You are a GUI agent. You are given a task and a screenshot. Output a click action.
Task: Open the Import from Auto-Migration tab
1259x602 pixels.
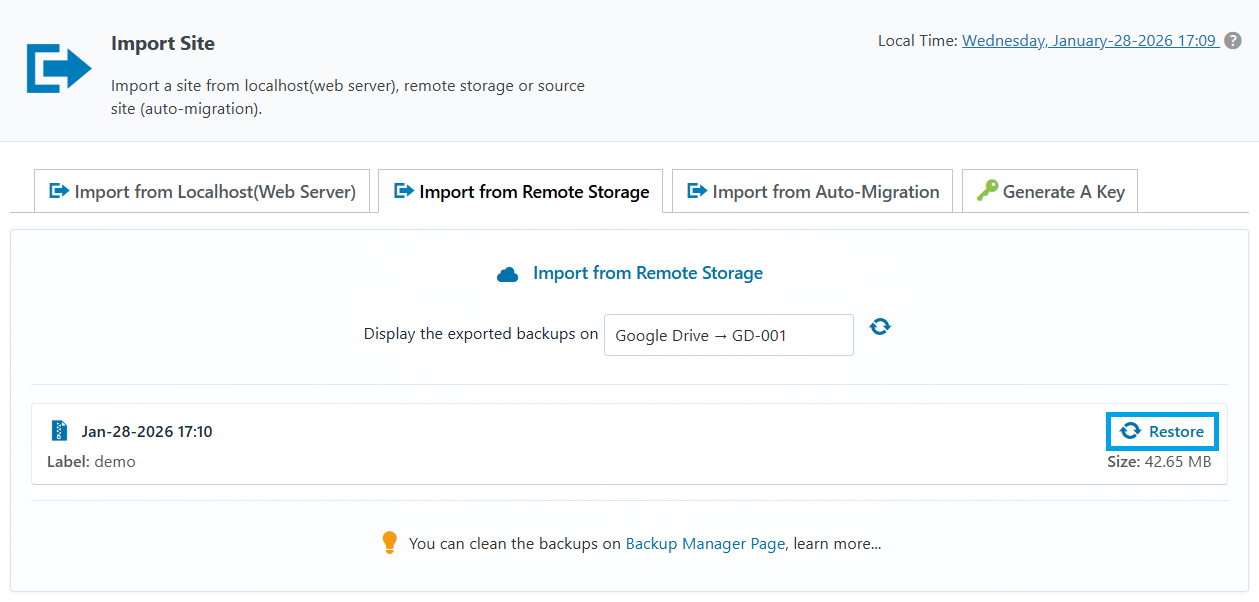(x=812, y=191)
